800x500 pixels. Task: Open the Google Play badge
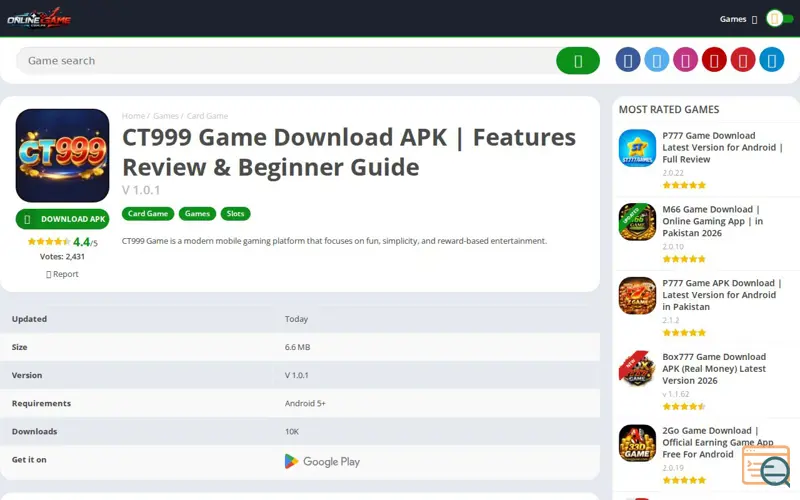(322, 461)
